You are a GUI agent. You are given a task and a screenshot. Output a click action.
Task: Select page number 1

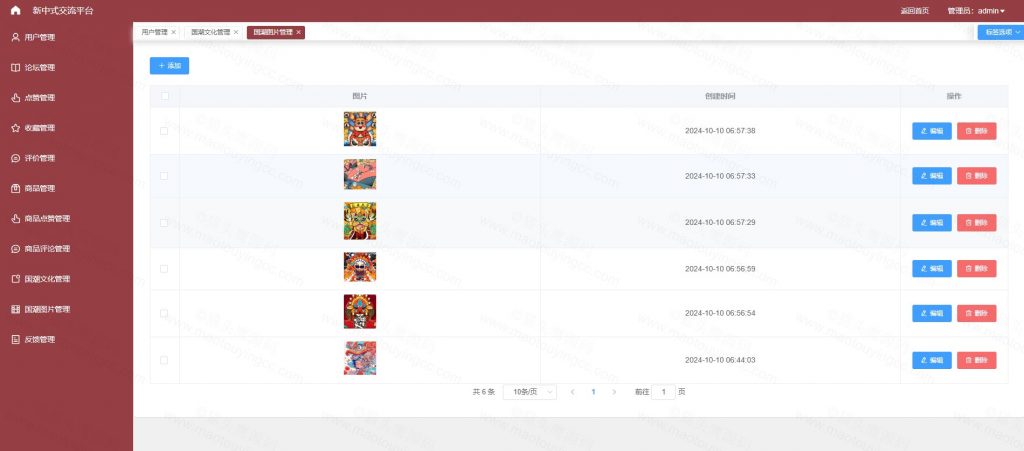593,392
